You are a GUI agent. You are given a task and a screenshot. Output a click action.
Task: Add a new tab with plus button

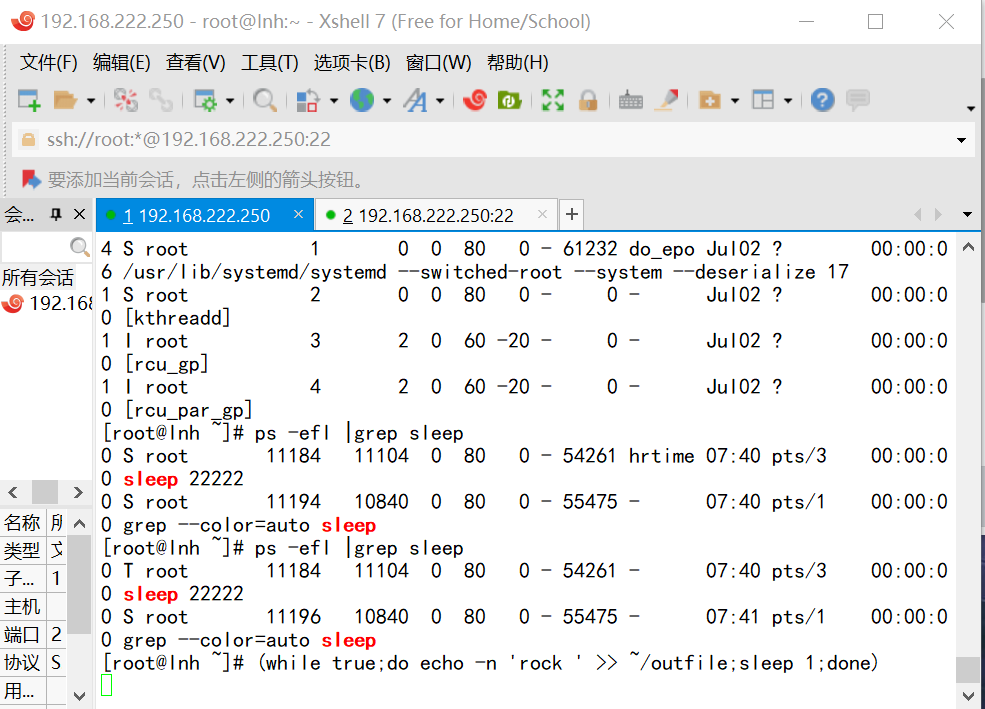tap(572, 215)
